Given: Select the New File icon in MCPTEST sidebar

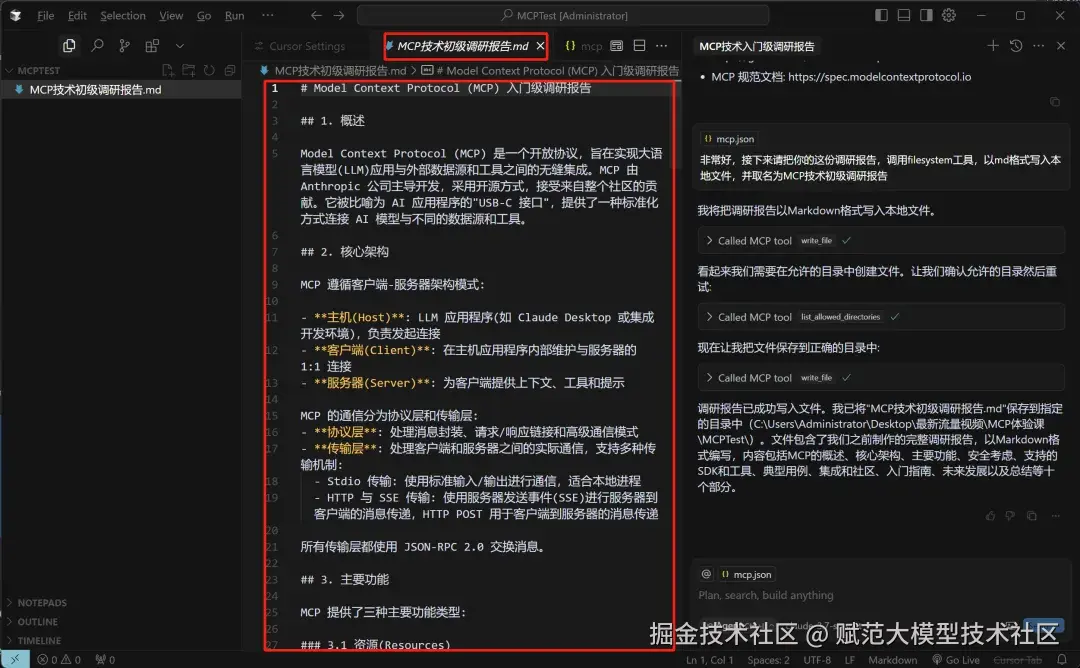Looking at the screenshot, I should point(169,70).
